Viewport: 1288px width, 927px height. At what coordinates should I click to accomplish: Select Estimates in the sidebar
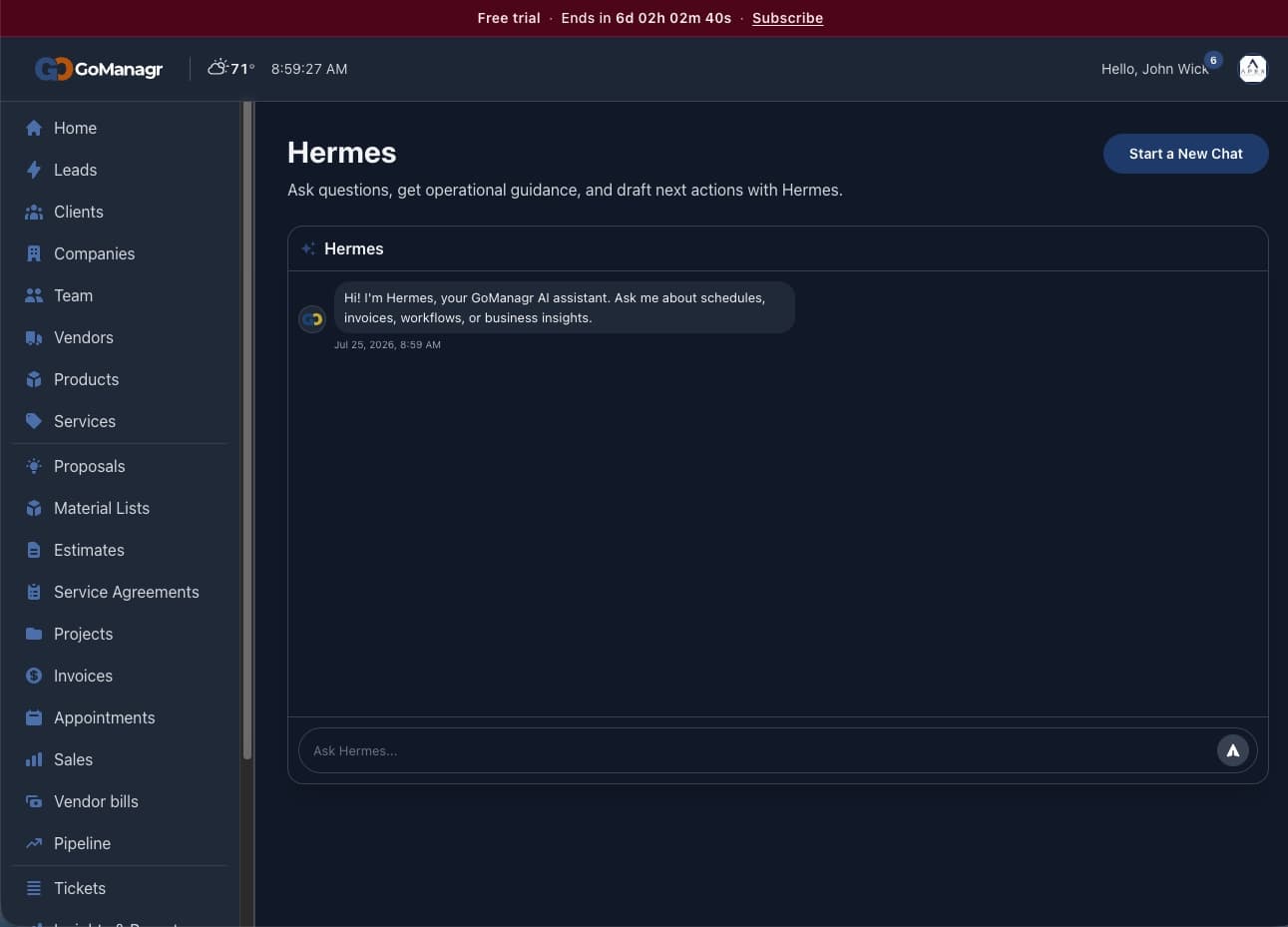[x=121, y=550]
